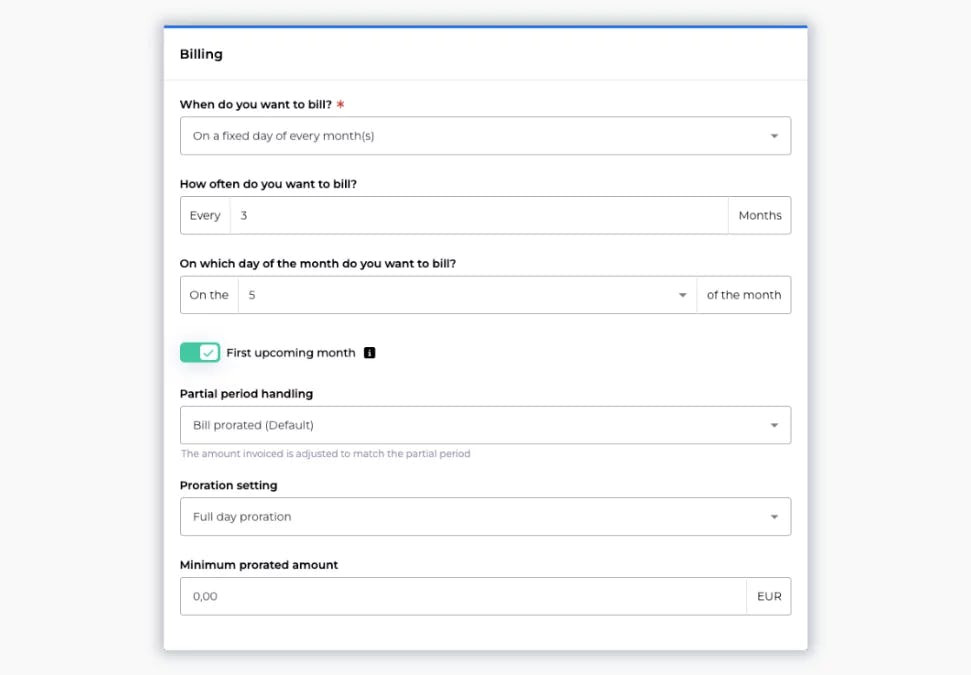
Task: Click the caret arrow in the fixed-day billing dropdown
Action: pyautogui.click(x=774, y=136)
